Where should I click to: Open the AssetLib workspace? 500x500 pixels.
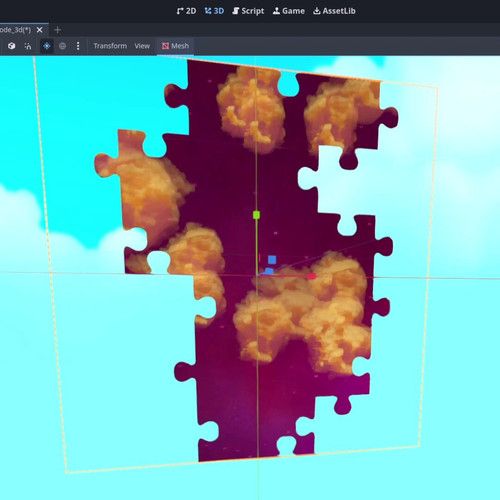(334, 11)
